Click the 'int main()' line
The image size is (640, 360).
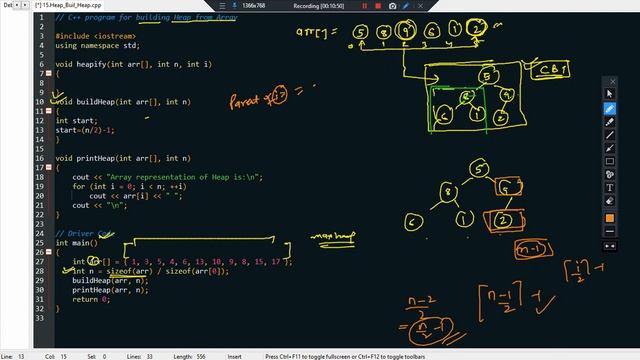click(77, 243)
